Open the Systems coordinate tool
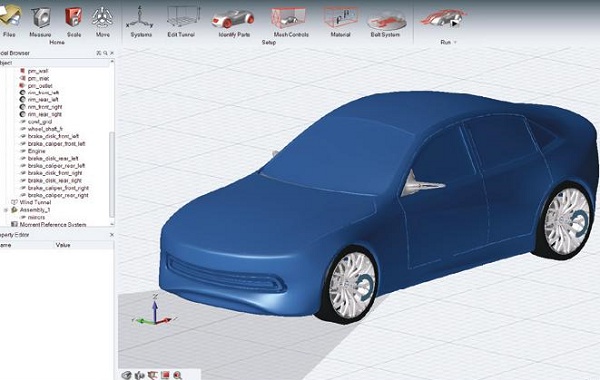600x380 pixels. click(x=141, y=21)
